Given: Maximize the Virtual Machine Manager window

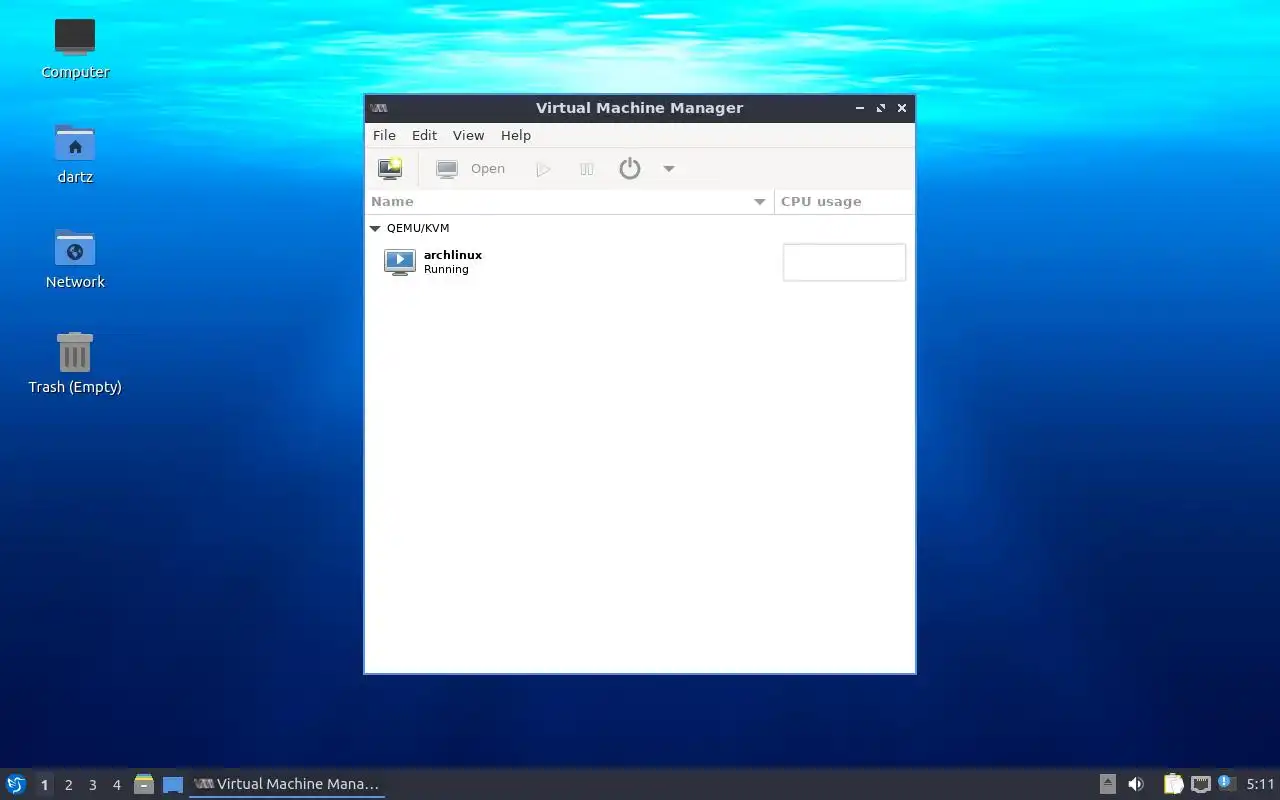Looking at the screenshot, I should pyautogui.click(x=881, y=108).
